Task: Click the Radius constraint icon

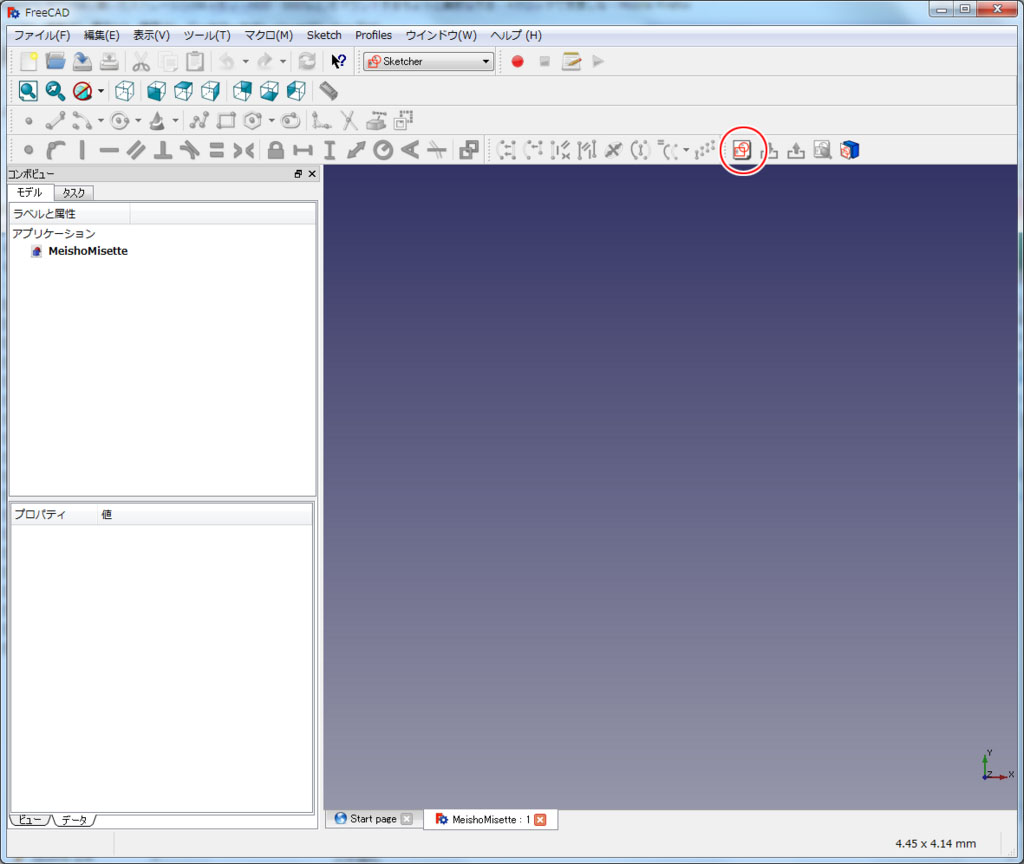Action: click(383, 150)
